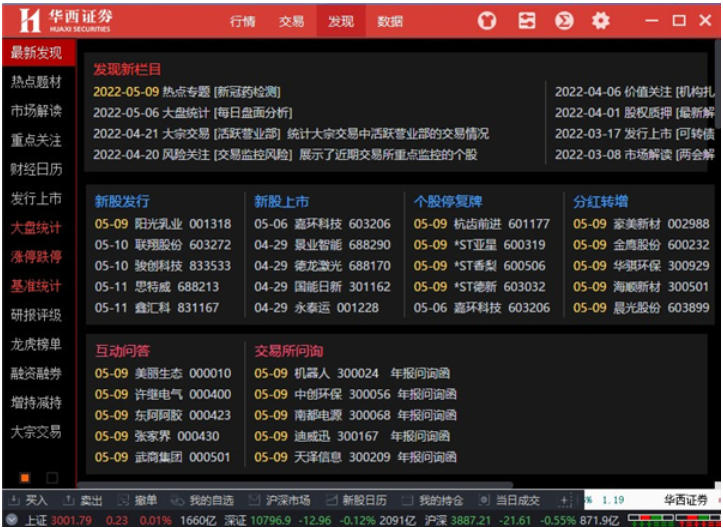Select the empty square page indicator in sidebar
Image resolution: width=723 pixels, height=531 pixels.
click(x=52, y=478)
